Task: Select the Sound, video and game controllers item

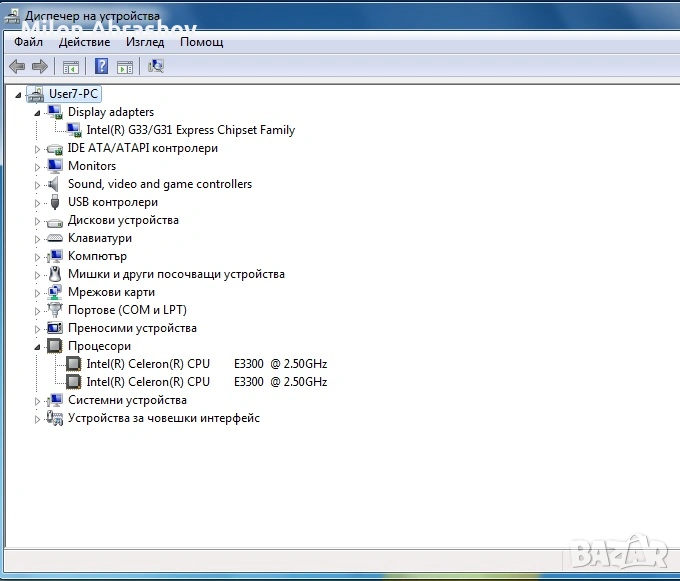Action: coord(159,184)
